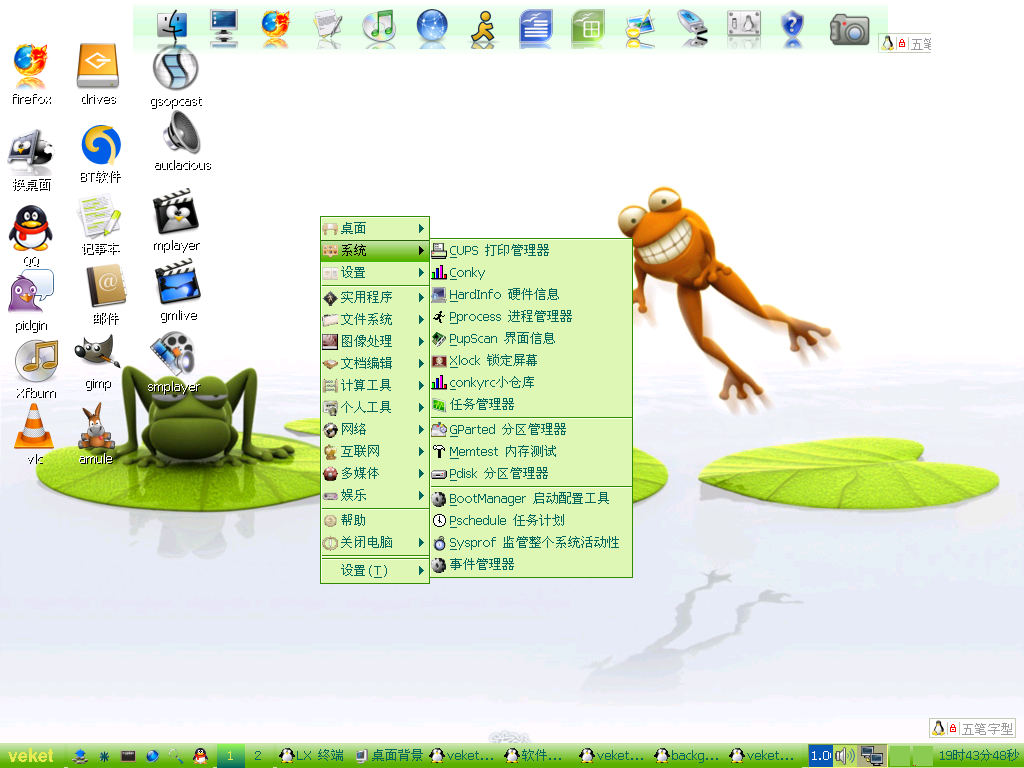This screenshot has width=1024, height=768.
Task: Click the taskbar clock 19时43分48秒
Action: (978, 756)
